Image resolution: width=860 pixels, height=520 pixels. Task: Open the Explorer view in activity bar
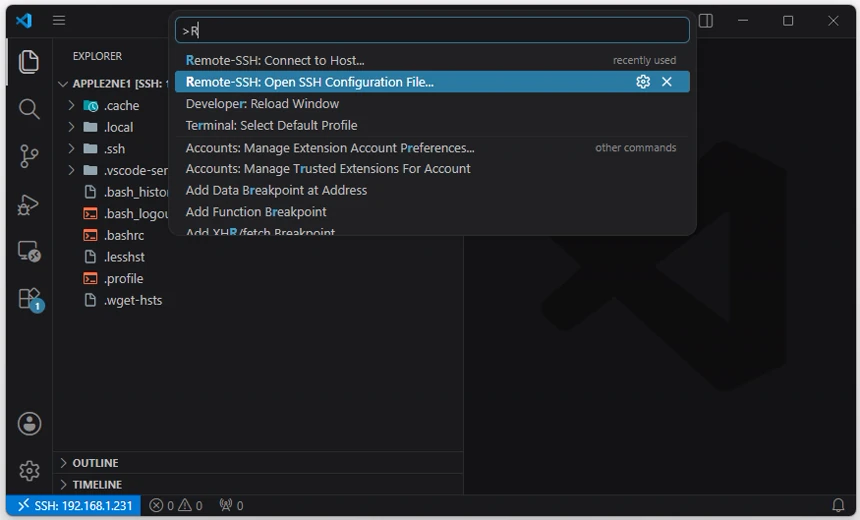[29, 61]
